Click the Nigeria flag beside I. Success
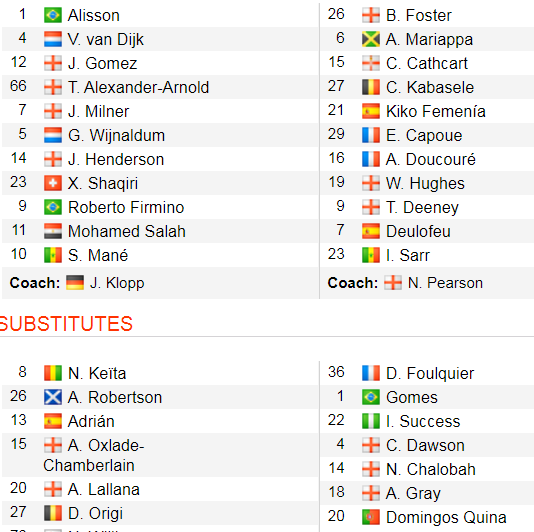Viewport: 534px width, 532px height. pos(371,421)
